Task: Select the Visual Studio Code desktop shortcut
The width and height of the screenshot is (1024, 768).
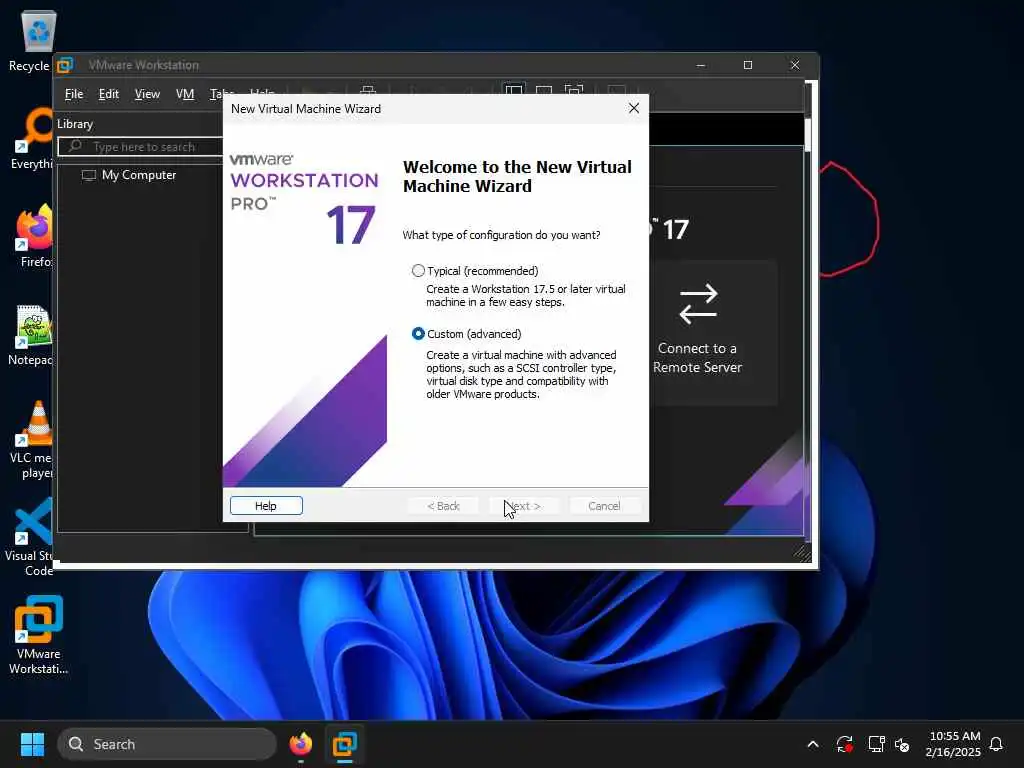Action: pyautogui.click(x=29, y=537)
